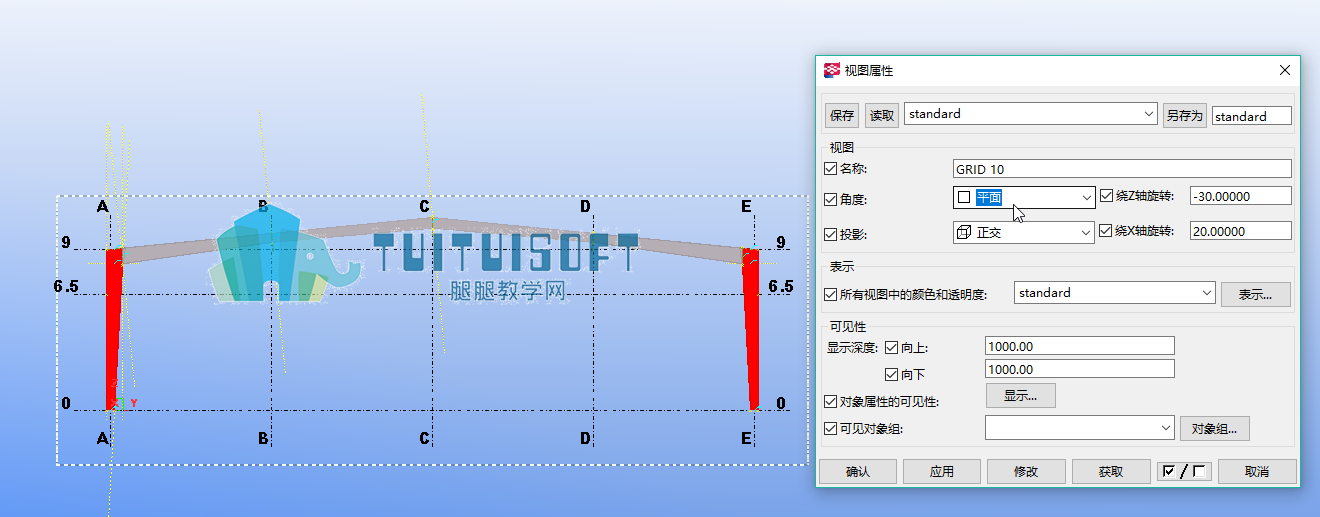Screen dimensions: 1320x517
Task: Click the 保存 button
Action: 842,115
